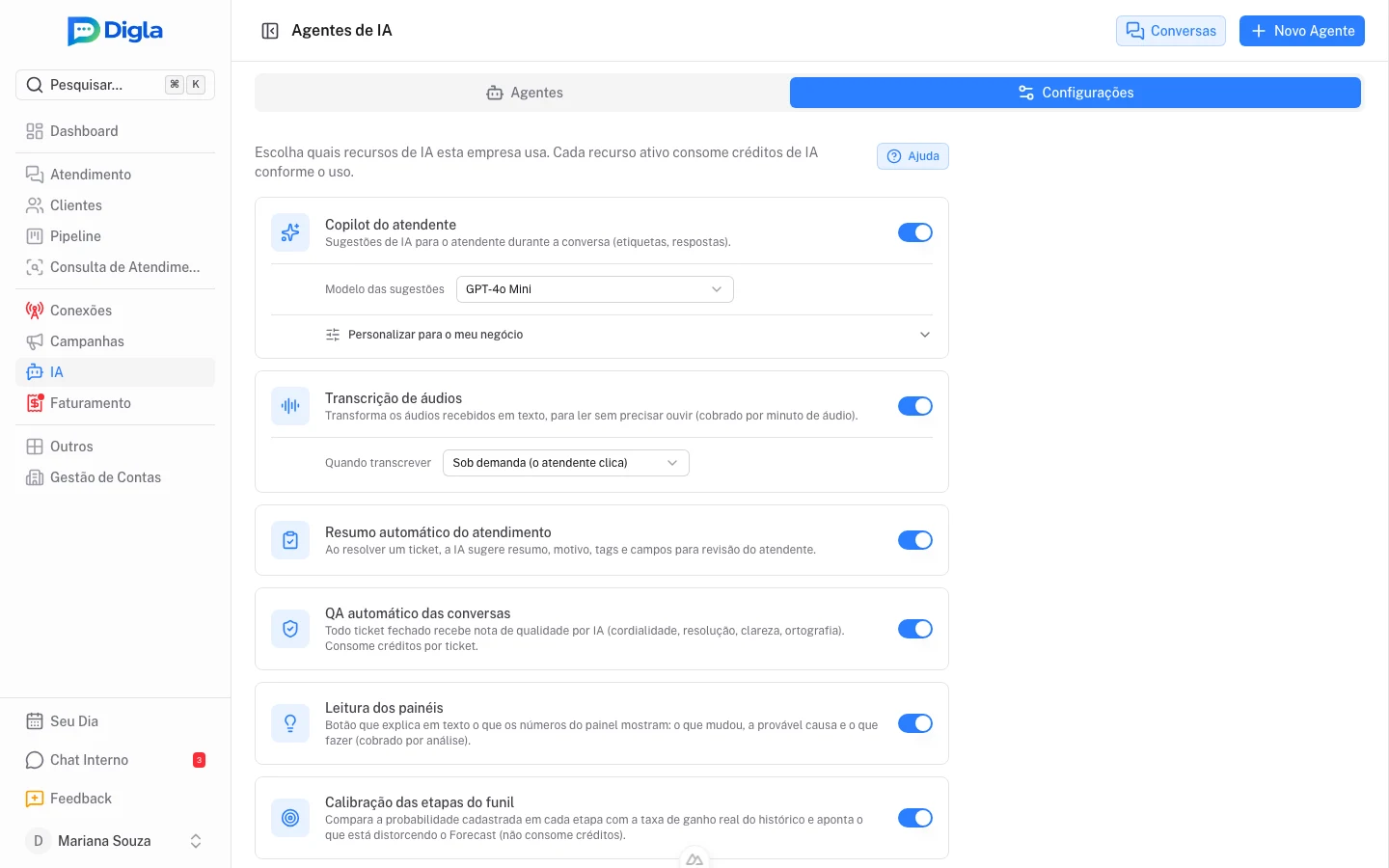Click the Conversas button
The height and width of the screenshot is (868, 1389).
1171,31
